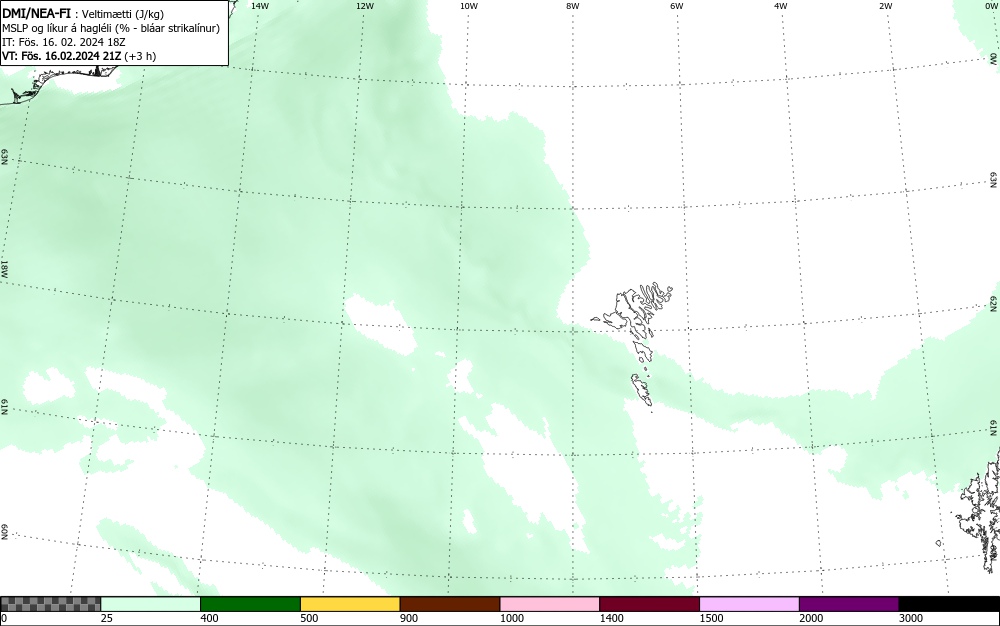Click the checkered 0–25 legend swatch
Image resolution: width=1000 pixels, height=626 pixels.
(50, 604)
